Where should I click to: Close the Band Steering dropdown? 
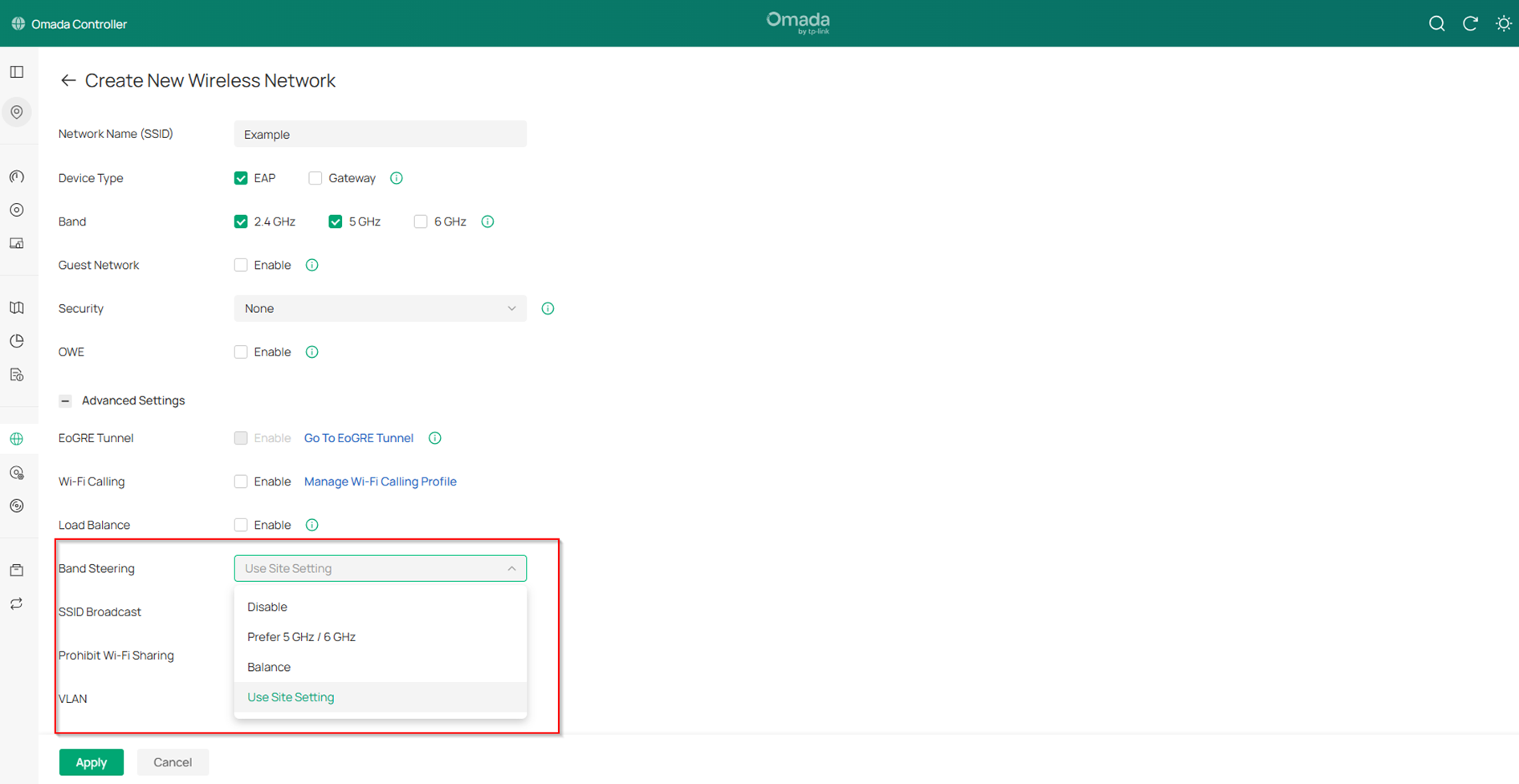pyautogui.click(x=511, y=568)
